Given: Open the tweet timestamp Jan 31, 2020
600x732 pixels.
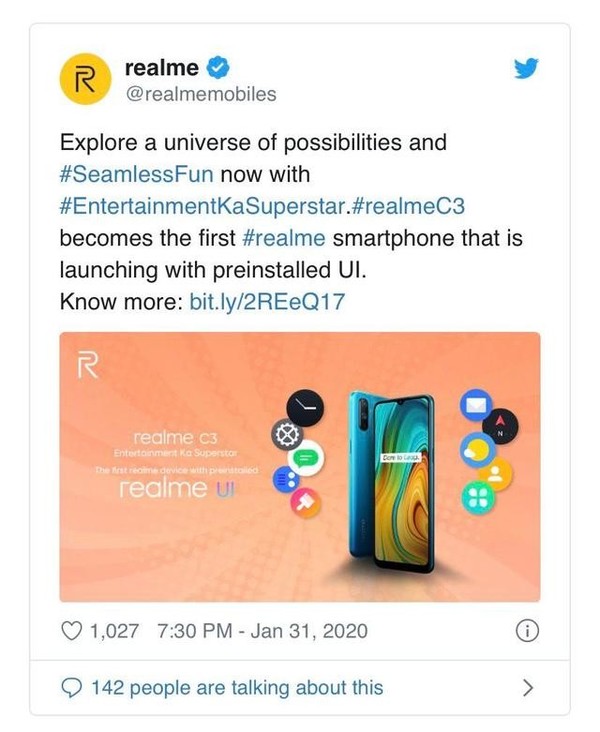Looking at the screenshot, I should [262, 631].
